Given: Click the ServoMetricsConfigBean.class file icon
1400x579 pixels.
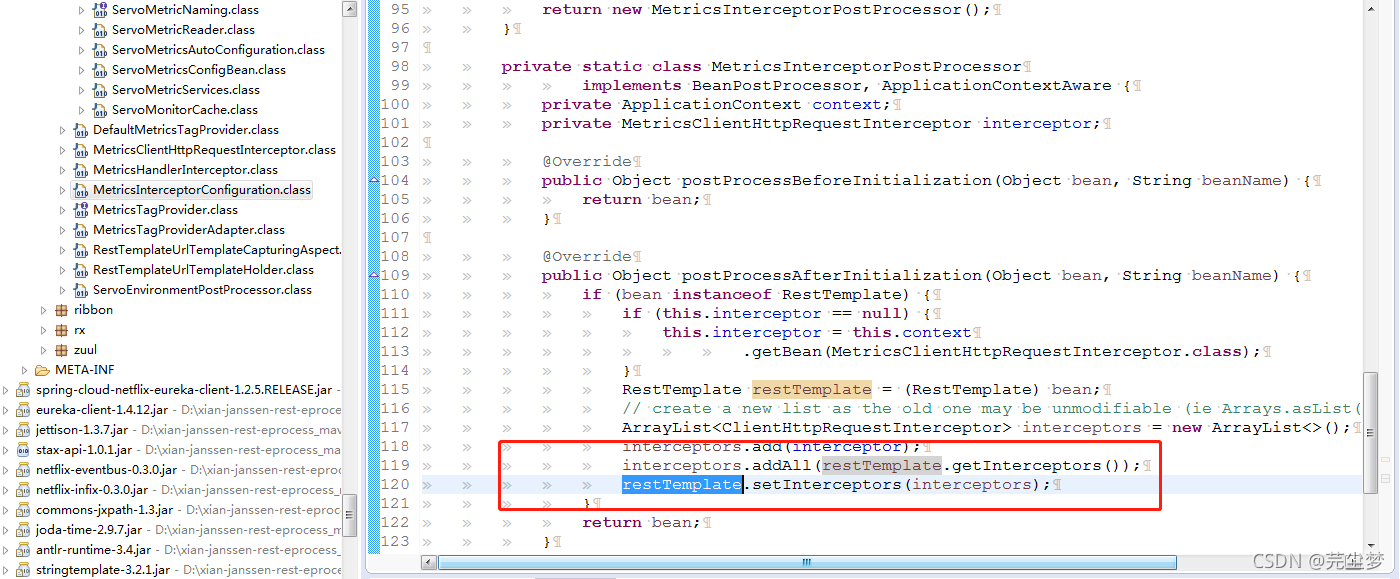Looking at the screenshot, I should [100, 70].
